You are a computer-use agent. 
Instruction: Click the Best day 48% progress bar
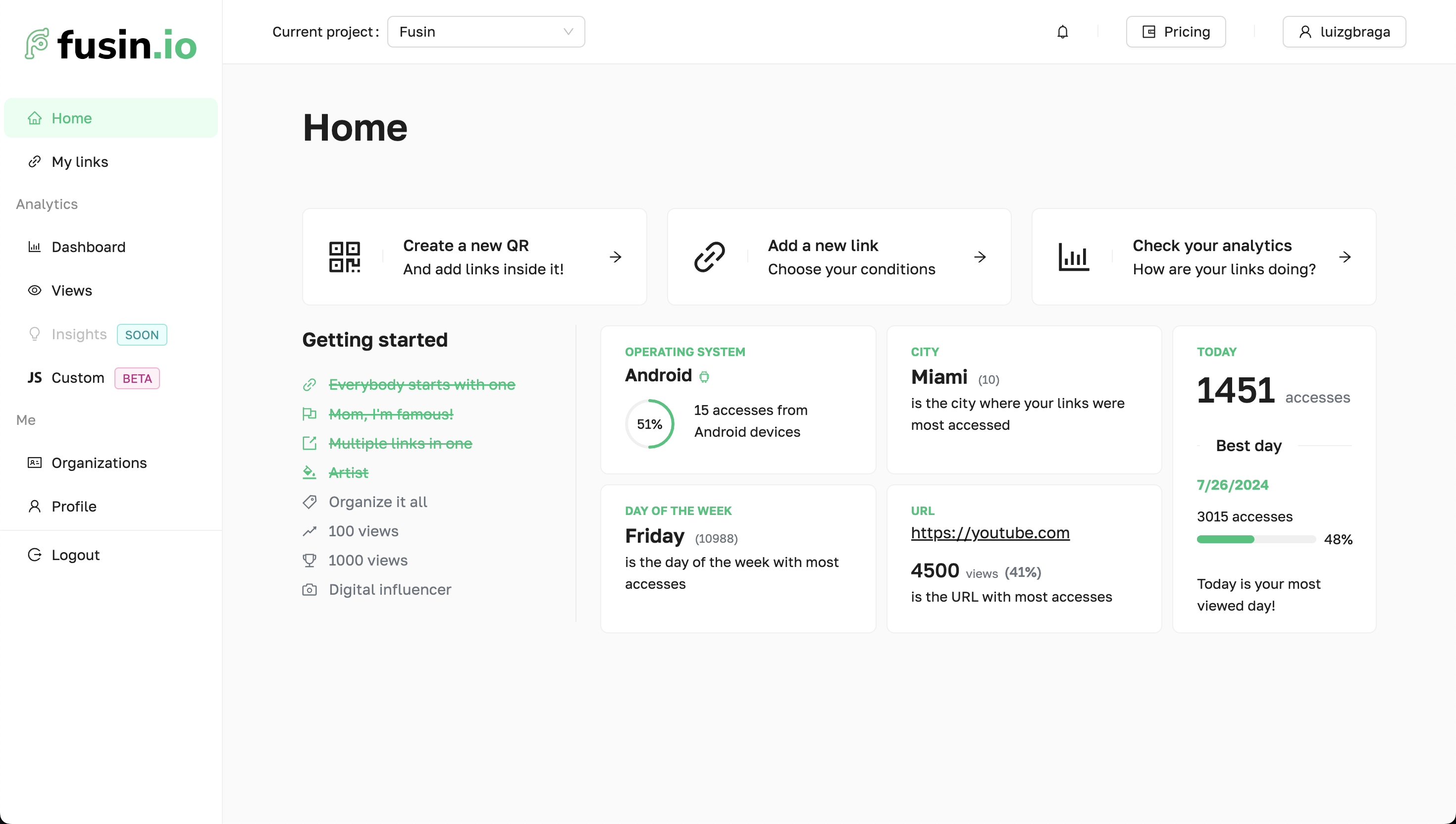[1256, 539]
